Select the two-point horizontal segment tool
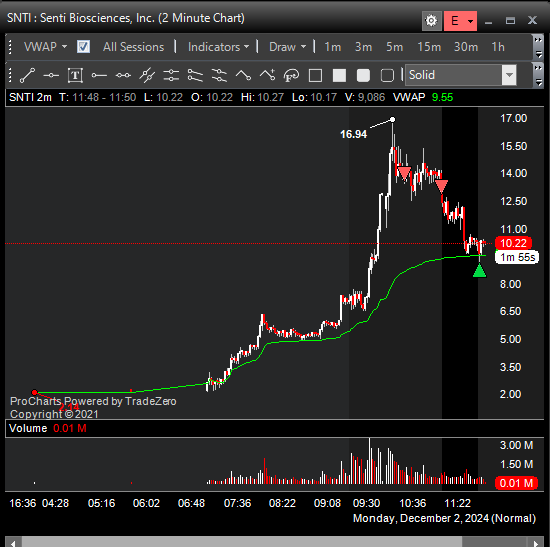Image resolution: width=550 pixels, height=547 pixels. point(123,75)
